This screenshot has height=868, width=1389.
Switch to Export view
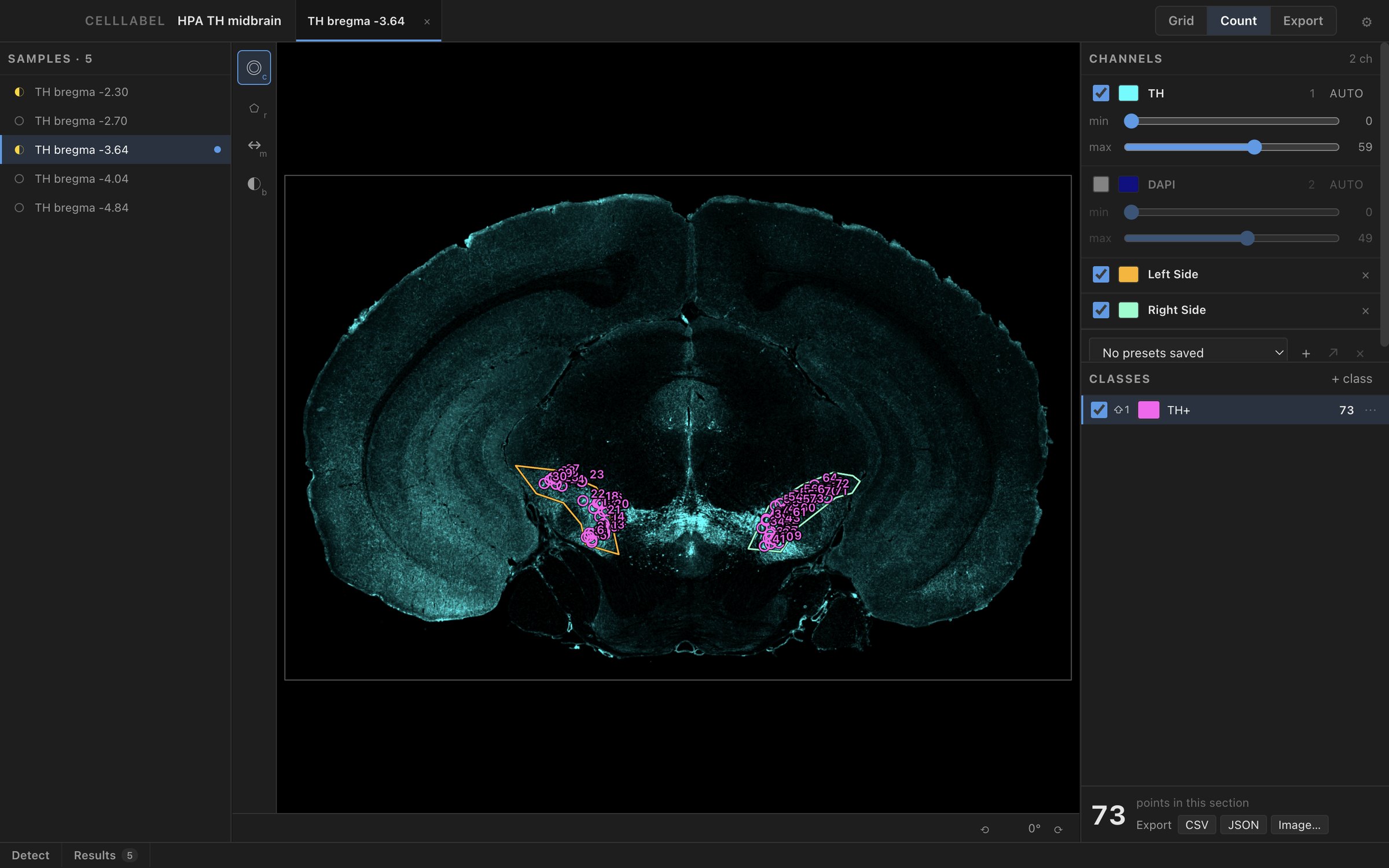tap(1303, 21)
